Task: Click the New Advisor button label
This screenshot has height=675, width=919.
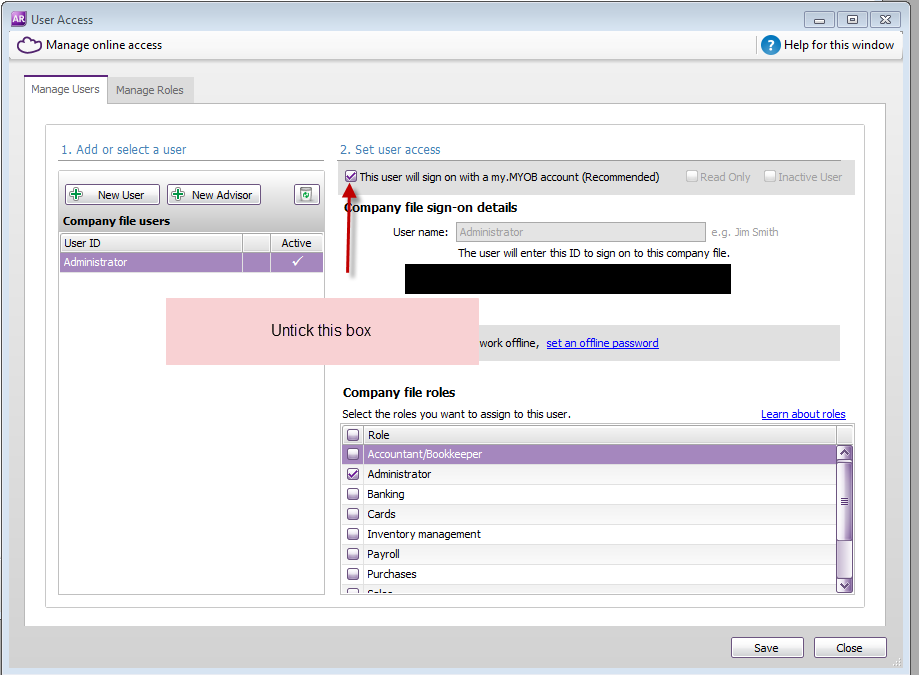Action: click(222, 195)
